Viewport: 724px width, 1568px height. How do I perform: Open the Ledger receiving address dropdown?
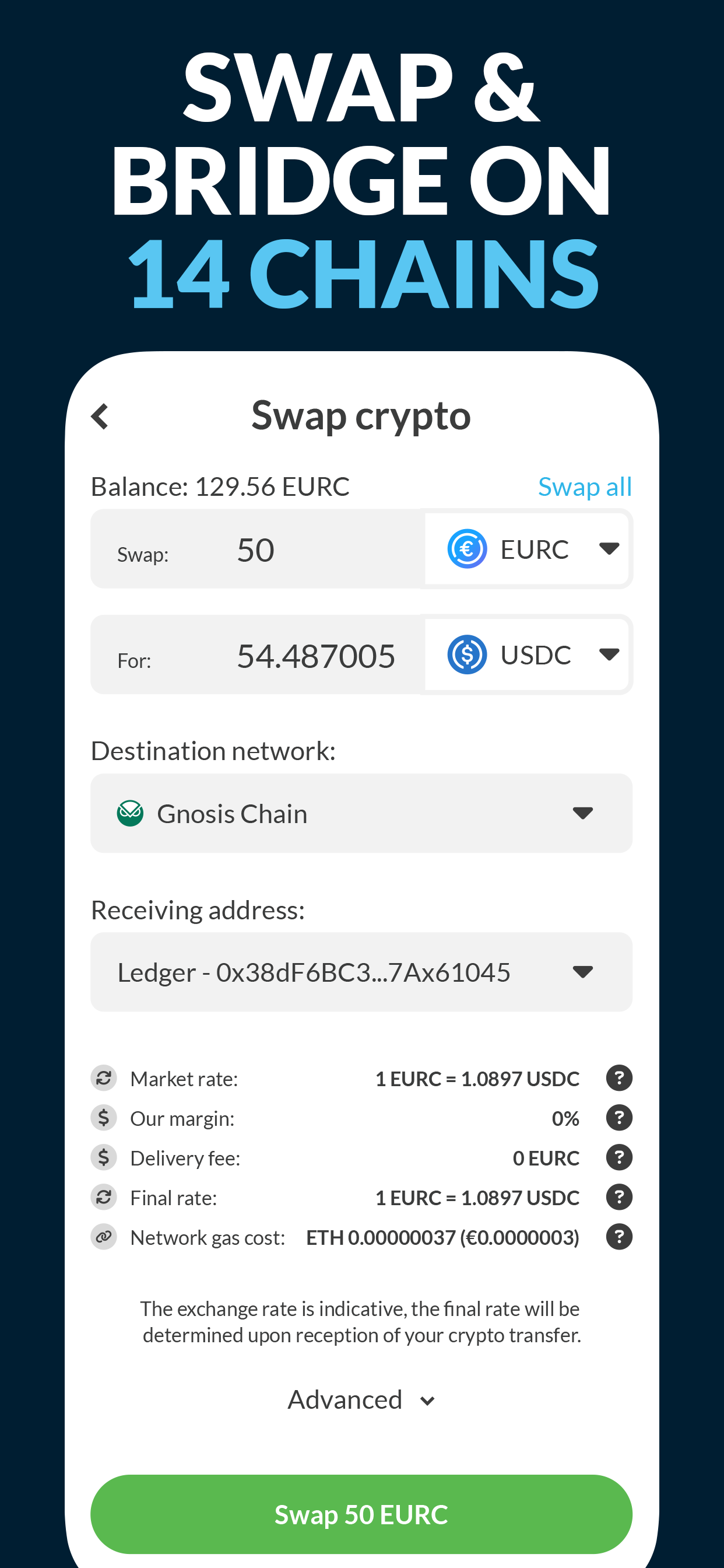361,972
